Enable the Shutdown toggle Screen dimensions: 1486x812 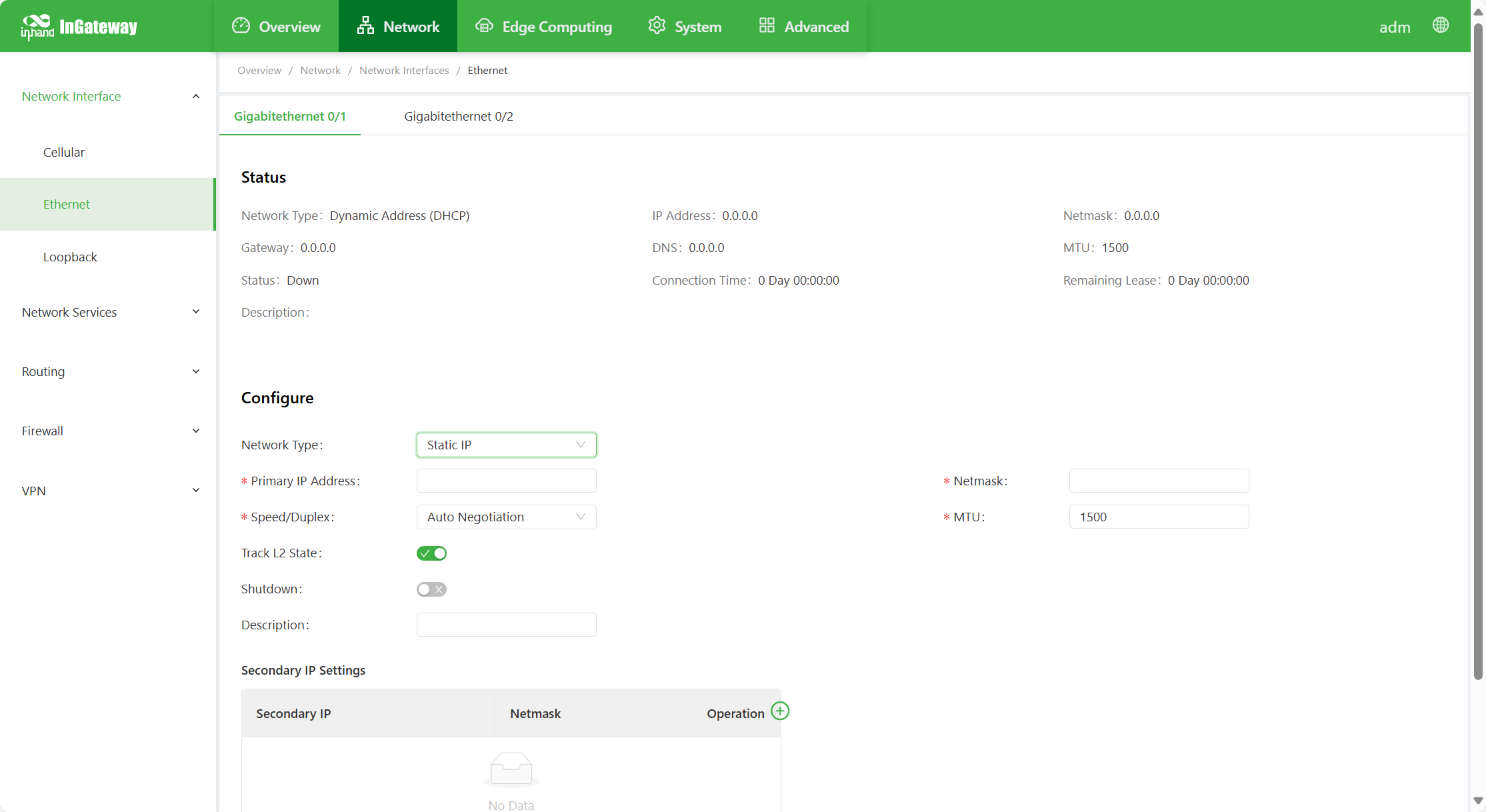pyautogui.click(x=431, y=589)
